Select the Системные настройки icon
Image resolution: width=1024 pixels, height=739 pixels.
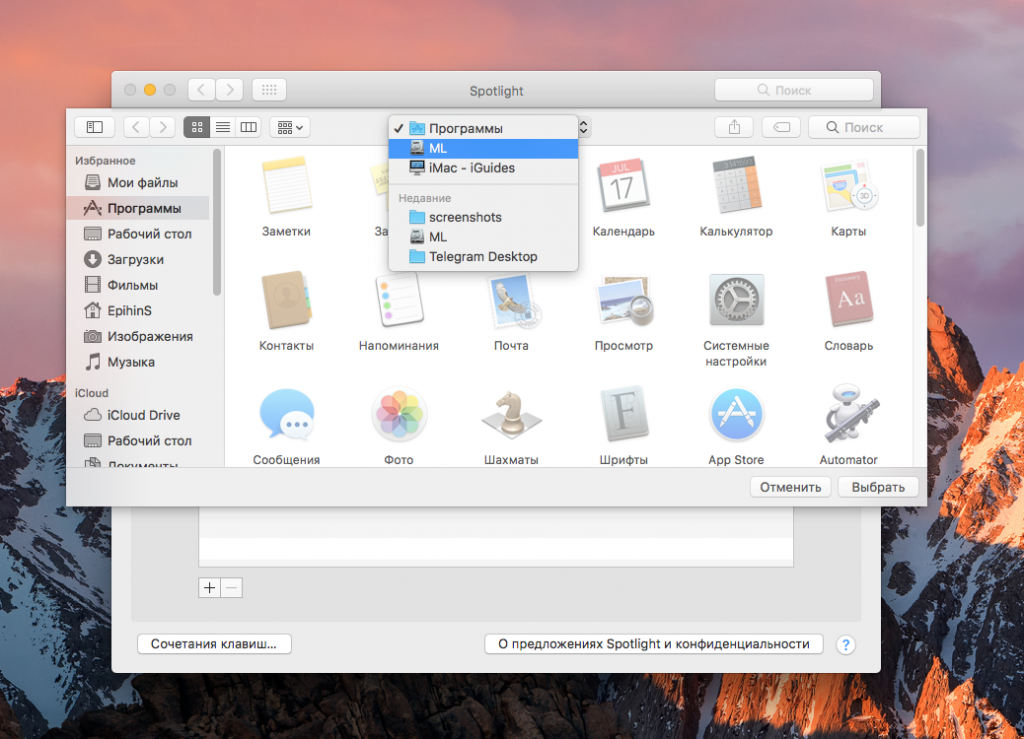[x=736, y=300]
